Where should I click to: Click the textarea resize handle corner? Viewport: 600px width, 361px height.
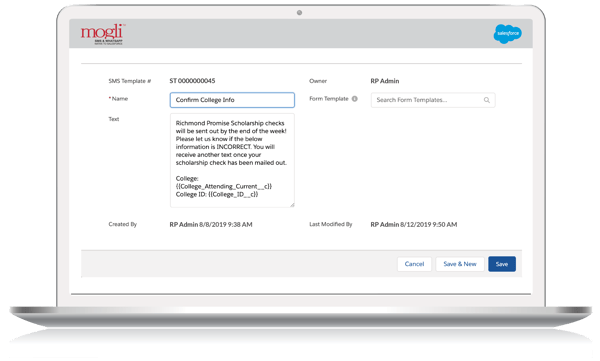(x=292, y=205)
